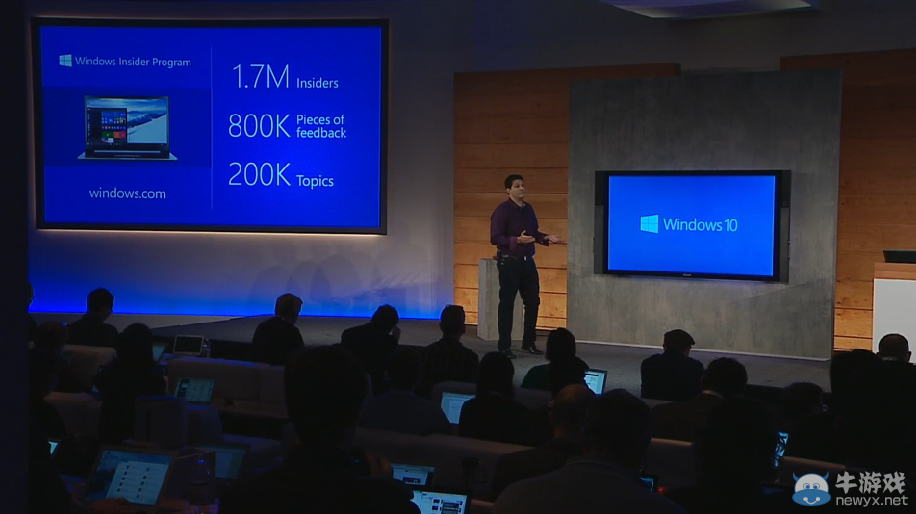Image resolution: width=916 pixels, height=514 pixels.
Task: Click the Windows logo on the stage display
Action: [x=649, y=224]
